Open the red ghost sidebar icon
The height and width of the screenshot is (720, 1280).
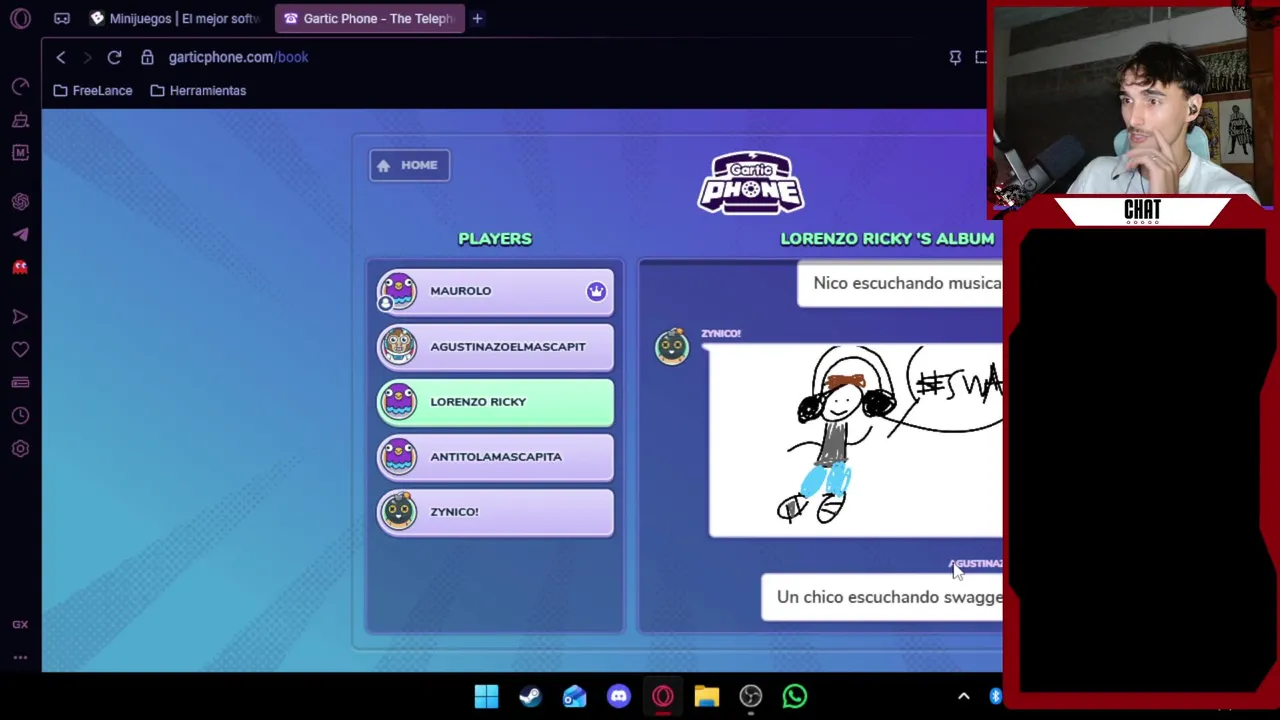(20, 267)
